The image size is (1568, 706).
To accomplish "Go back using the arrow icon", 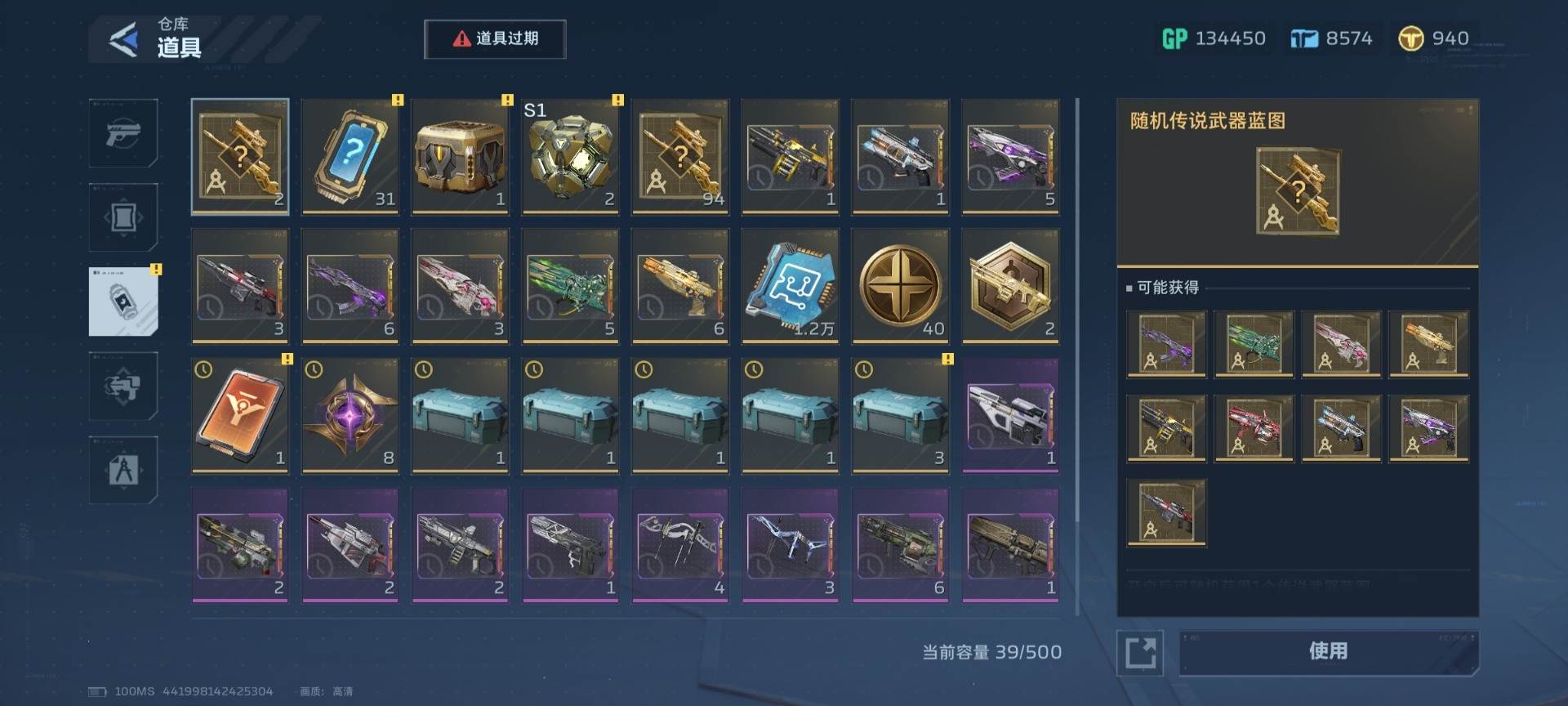I will point(124,39).
